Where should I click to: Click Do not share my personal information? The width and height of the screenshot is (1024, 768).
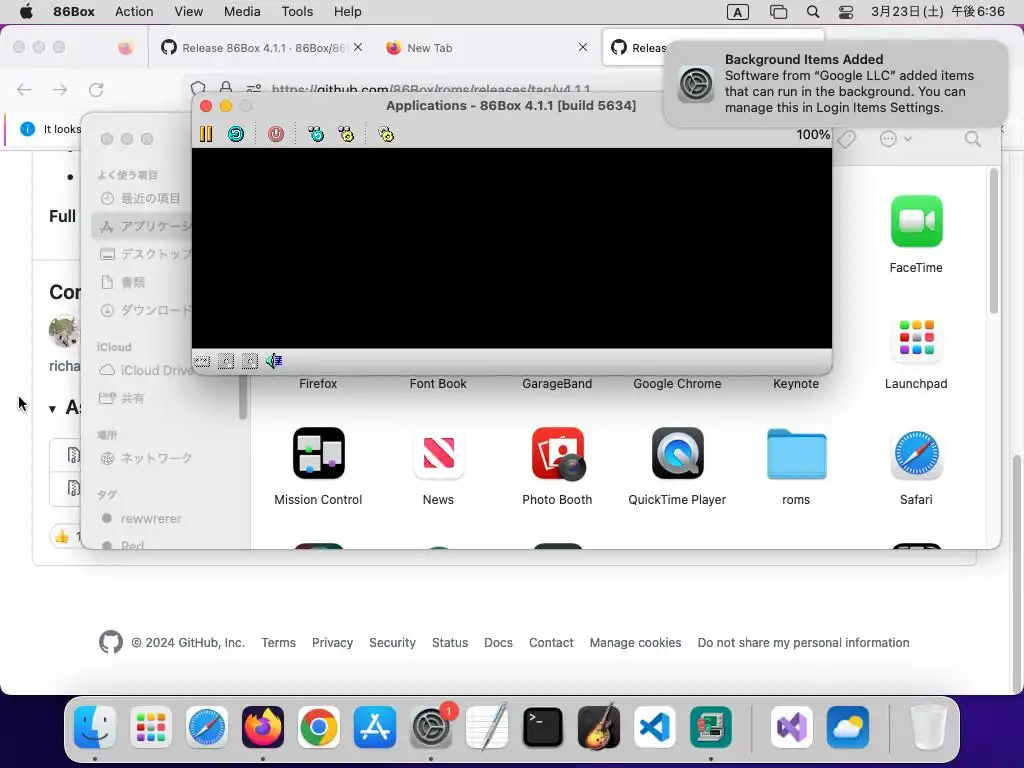pos(803,643)
